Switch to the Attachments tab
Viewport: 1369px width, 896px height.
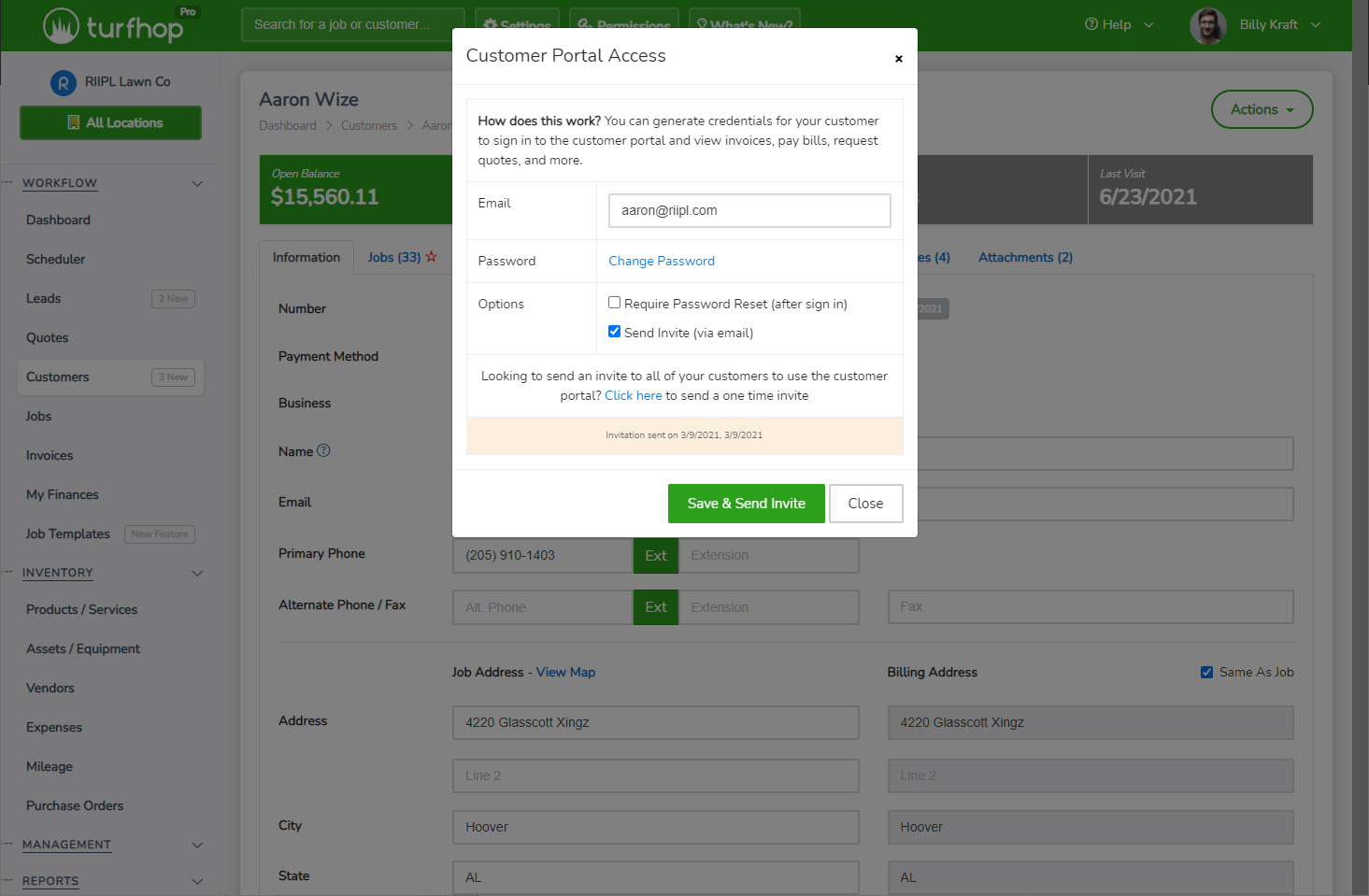(x=1025, y=257)
